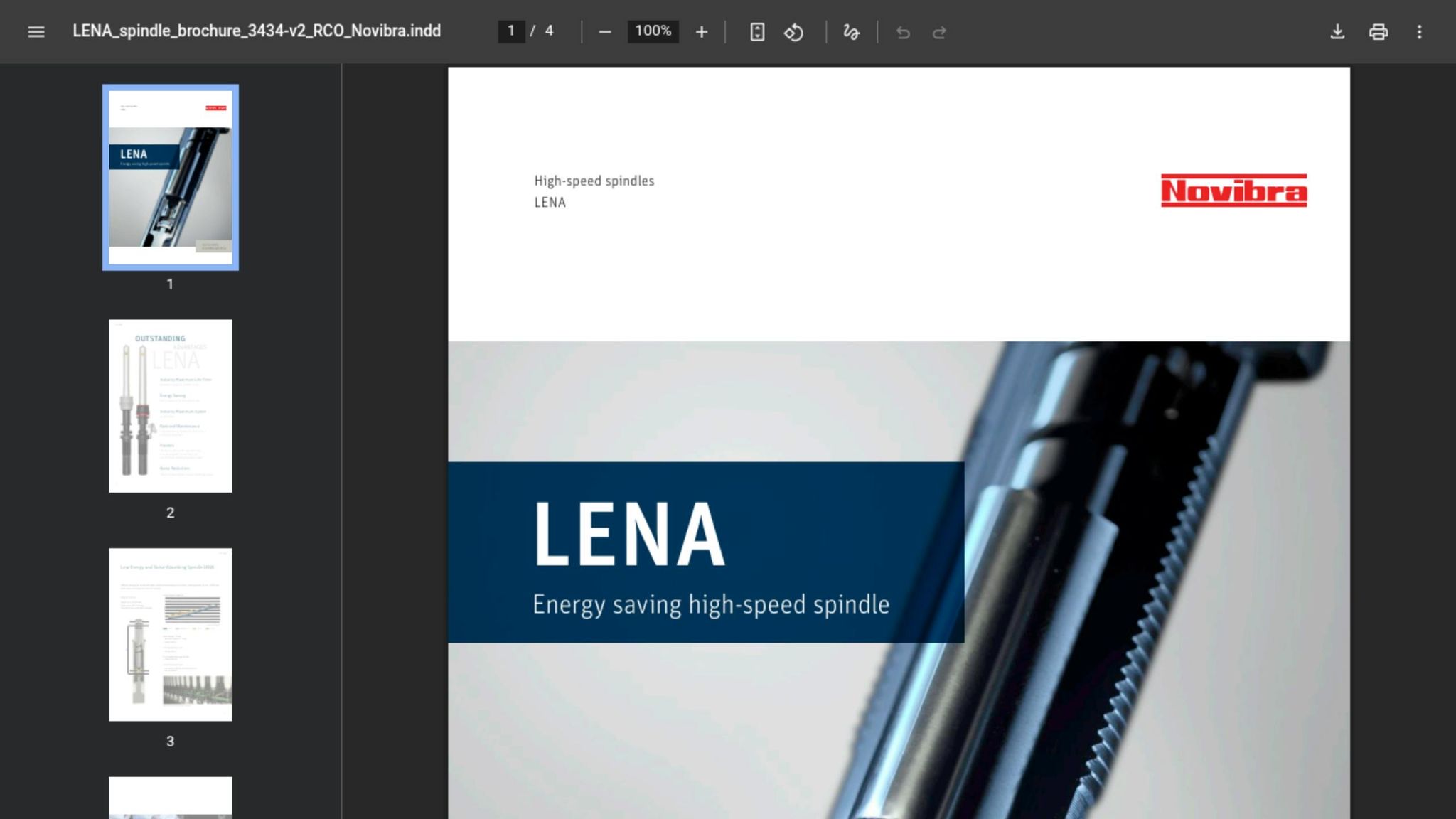Rotate the PDF counterclockwise
The height and width of the screenshot is (819, 1456).
pyautogui.click(x=794, y=31)
